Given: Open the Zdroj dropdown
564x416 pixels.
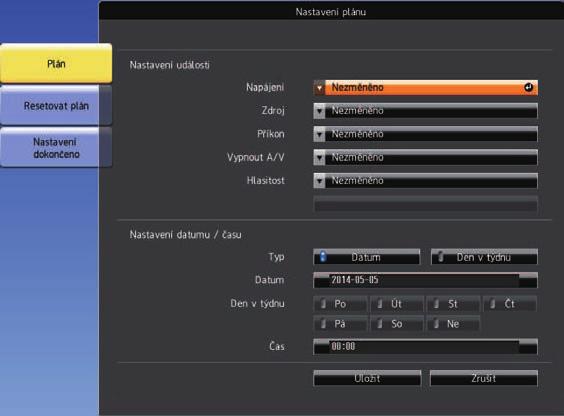Looking at the screenshot, I should click(x=426, y=111).
